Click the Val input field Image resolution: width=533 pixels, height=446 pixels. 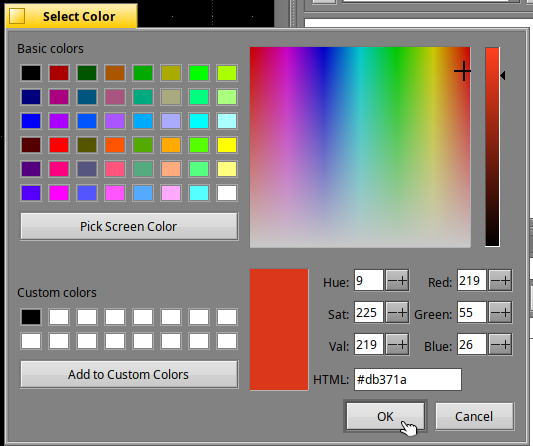tap(368, 345)
